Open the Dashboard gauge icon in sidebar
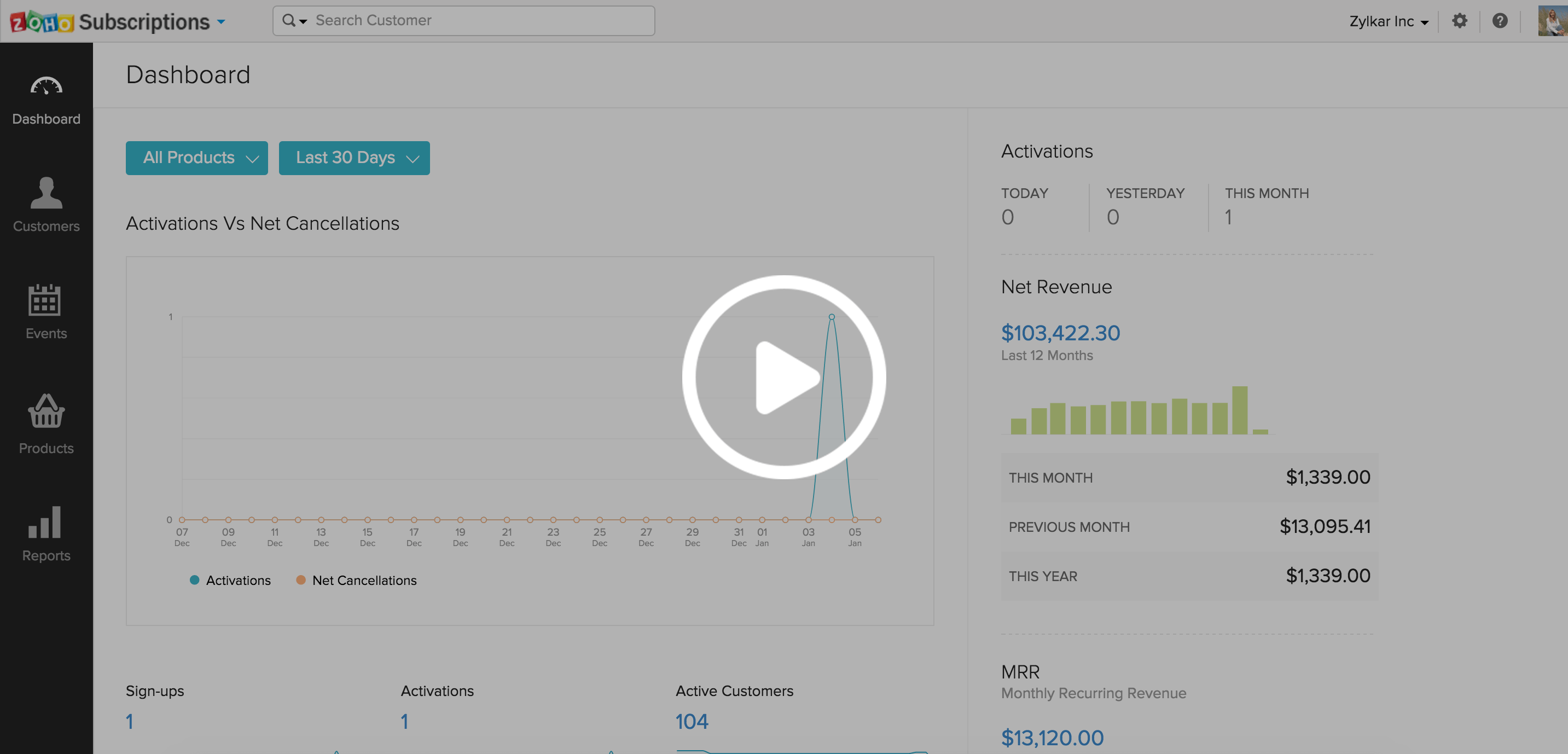Image resolution: width=1568 pixels, height=754 pixels. (47, 86)
